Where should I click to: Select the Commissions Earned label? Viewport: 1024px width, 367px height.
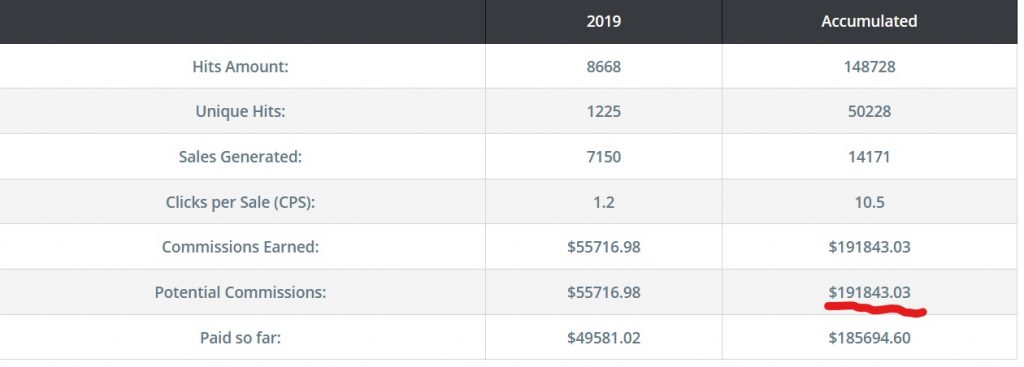click(240, 247)
